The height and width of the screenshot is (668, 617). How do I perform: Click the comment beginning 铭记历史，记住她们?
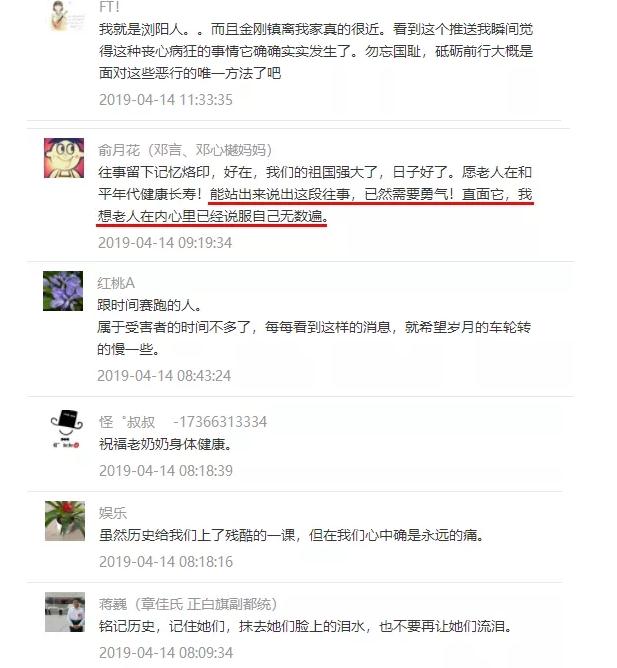tap(306, 627)
